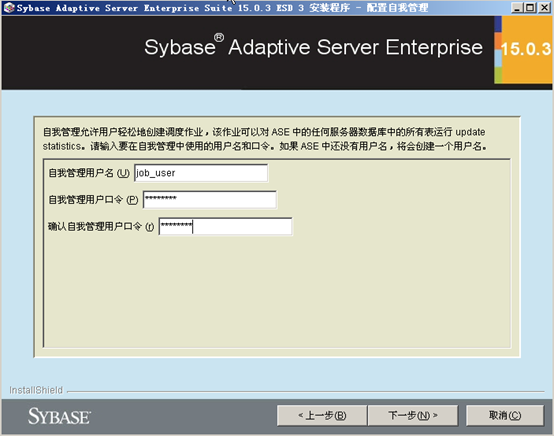This screenshot has width=554, height=436.
Task: Click the colored stripe beside version badge
Action: click(x=498, y=49)
